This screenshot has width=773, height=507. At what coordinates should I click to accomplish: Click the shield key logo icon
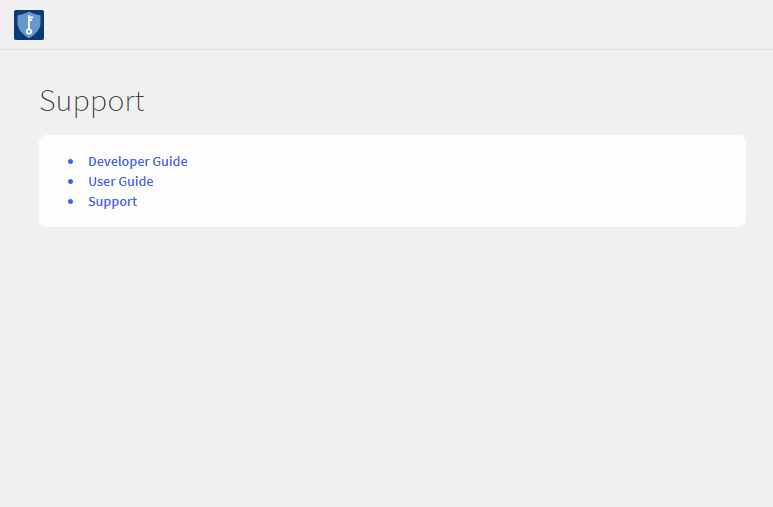29,25
